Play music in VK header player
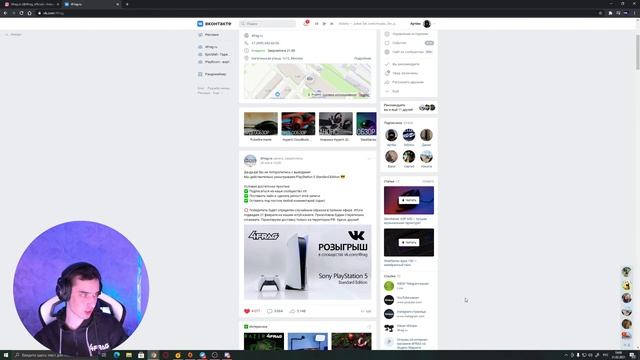640x360 pixels. tap(324, 24)
